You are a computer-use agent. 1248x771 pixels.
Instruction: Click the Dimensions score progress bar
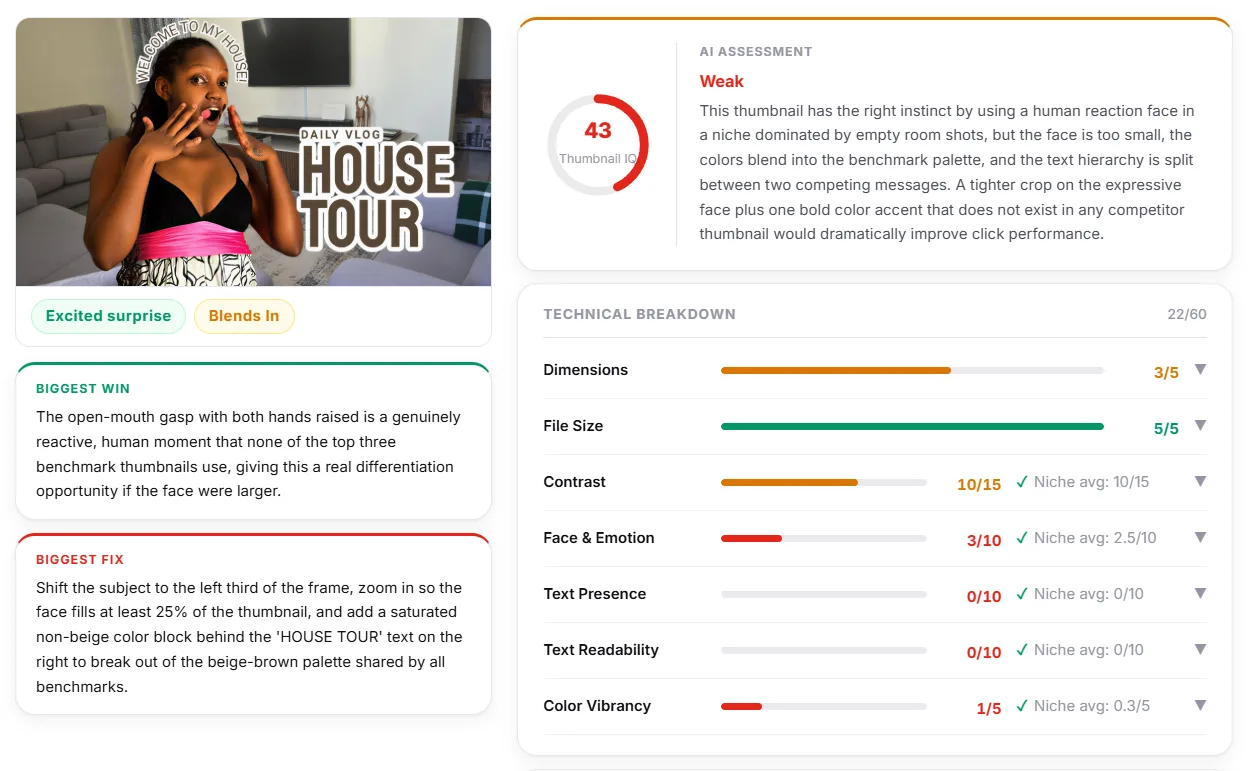point(912,370)
